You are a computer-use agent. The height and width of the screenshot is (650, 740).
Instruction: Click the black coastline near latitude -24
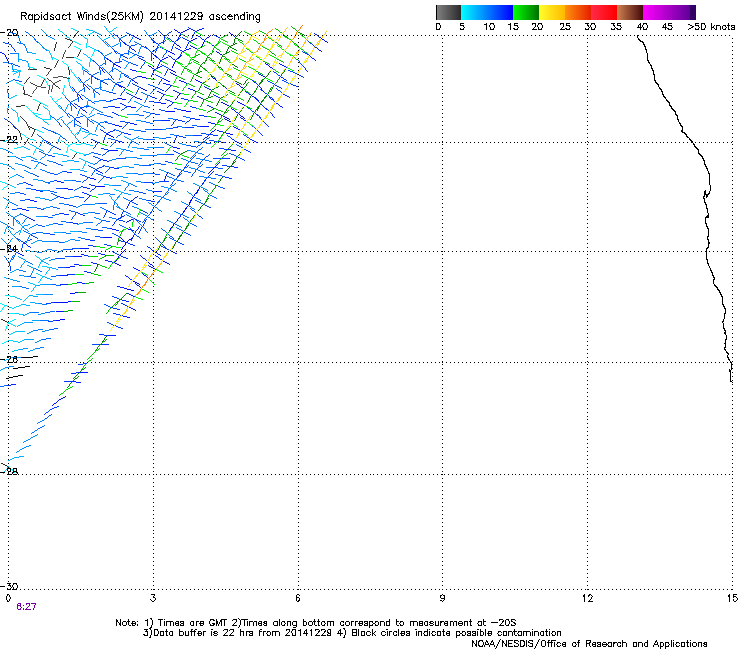(x=706, y=251)
